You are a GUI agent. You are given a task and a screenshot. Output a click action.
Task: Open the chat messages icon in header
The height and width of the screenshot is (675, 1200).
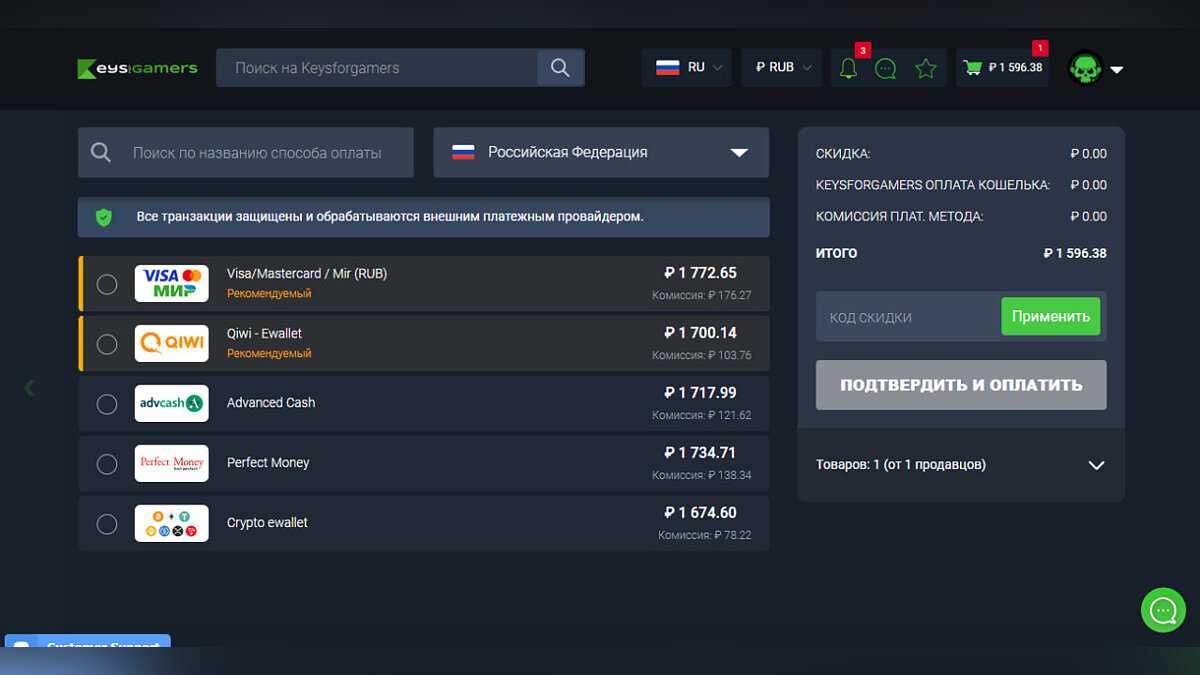click(885, 69)
